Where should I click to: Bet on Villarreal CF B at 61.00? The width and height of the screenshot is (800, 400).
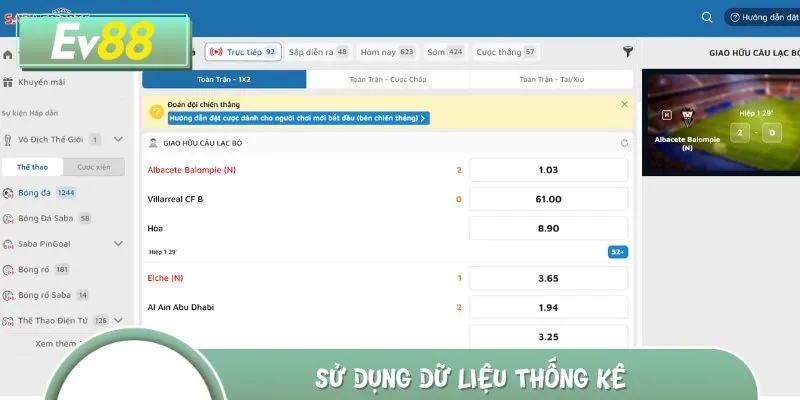548,199
